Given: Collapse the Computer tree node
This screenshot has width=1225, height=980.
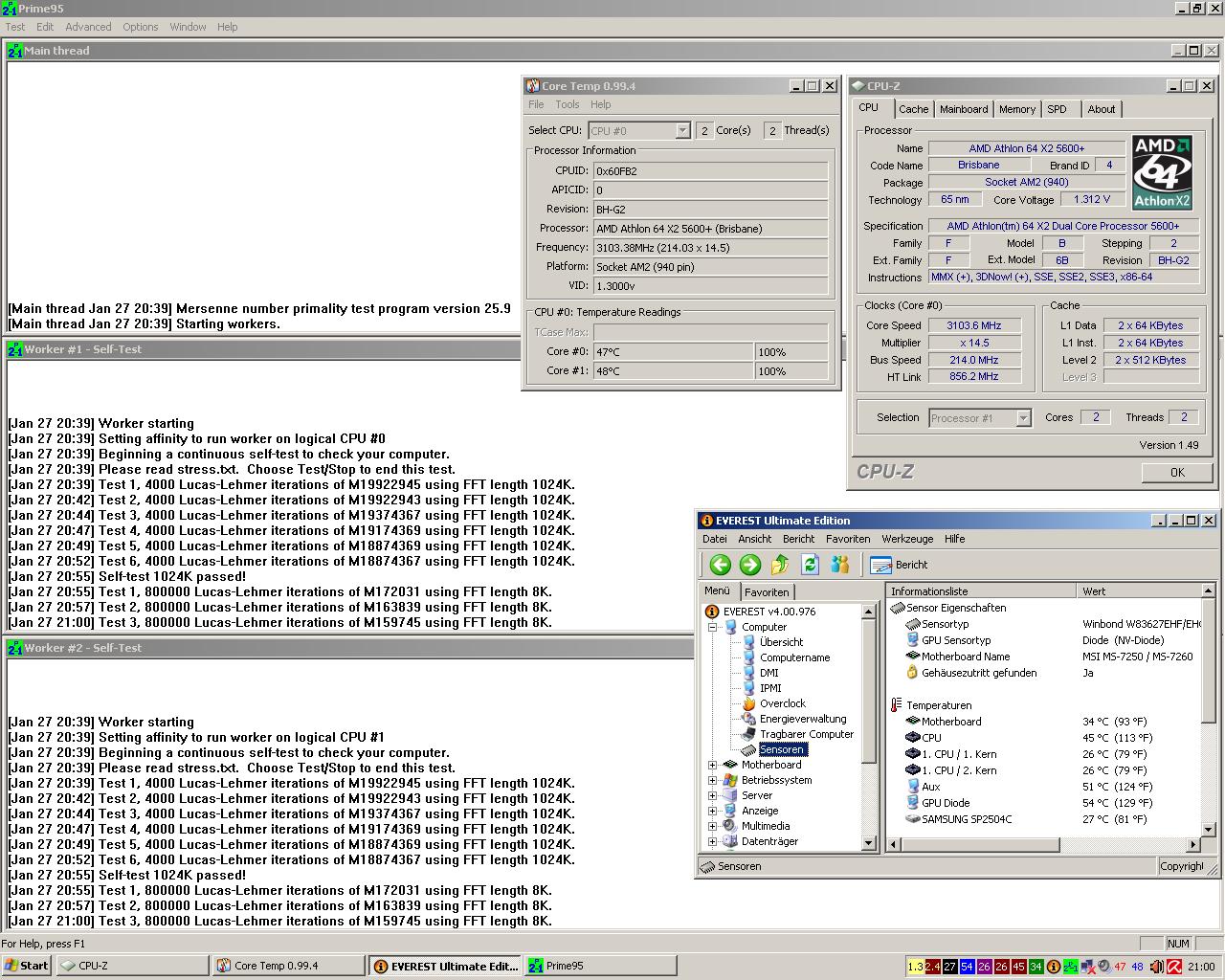Looking at the screenshot, I should (x=712, y=627).
